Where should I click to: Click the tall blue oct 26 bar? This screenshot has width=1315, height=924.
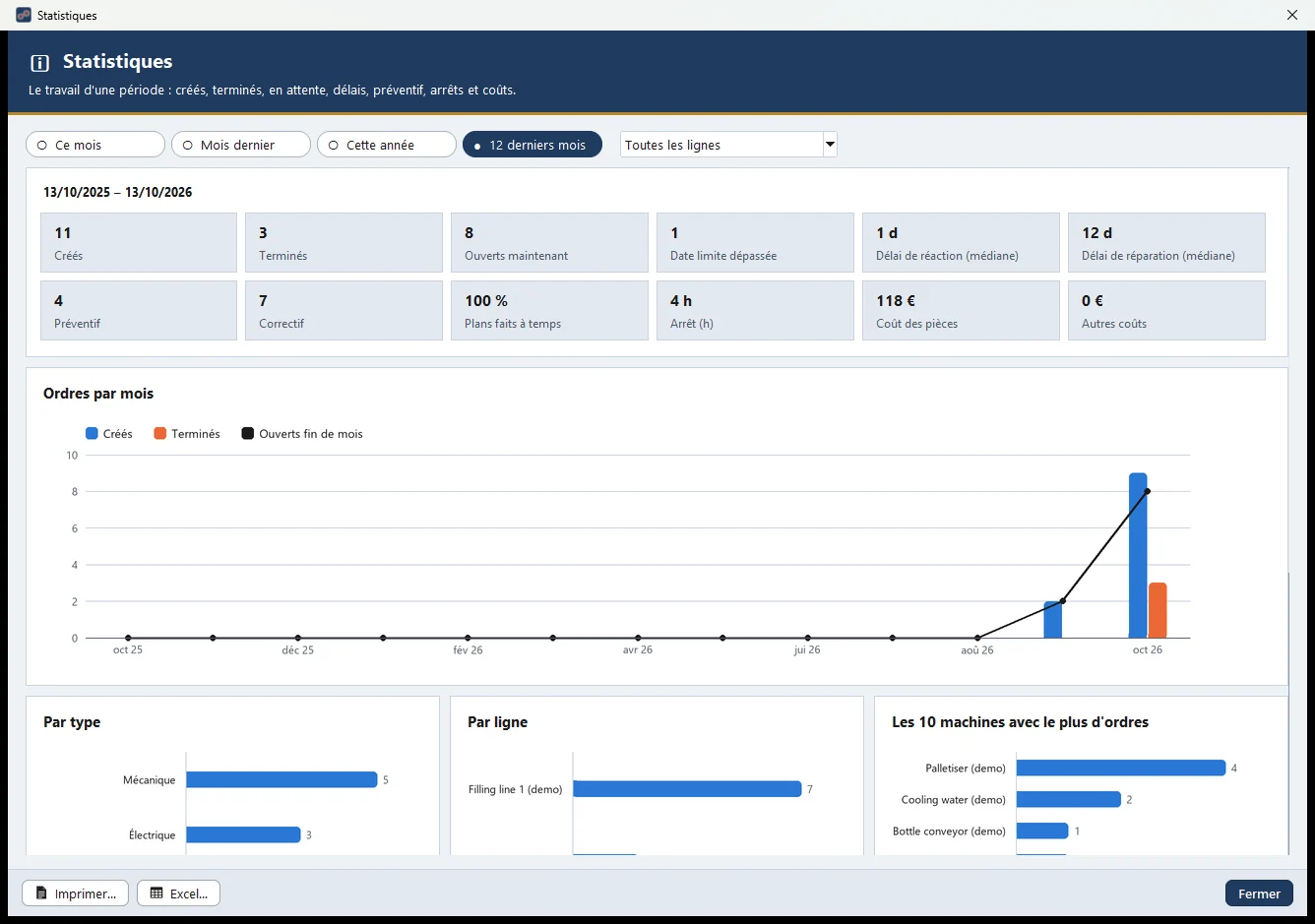tap(1138, 556)
